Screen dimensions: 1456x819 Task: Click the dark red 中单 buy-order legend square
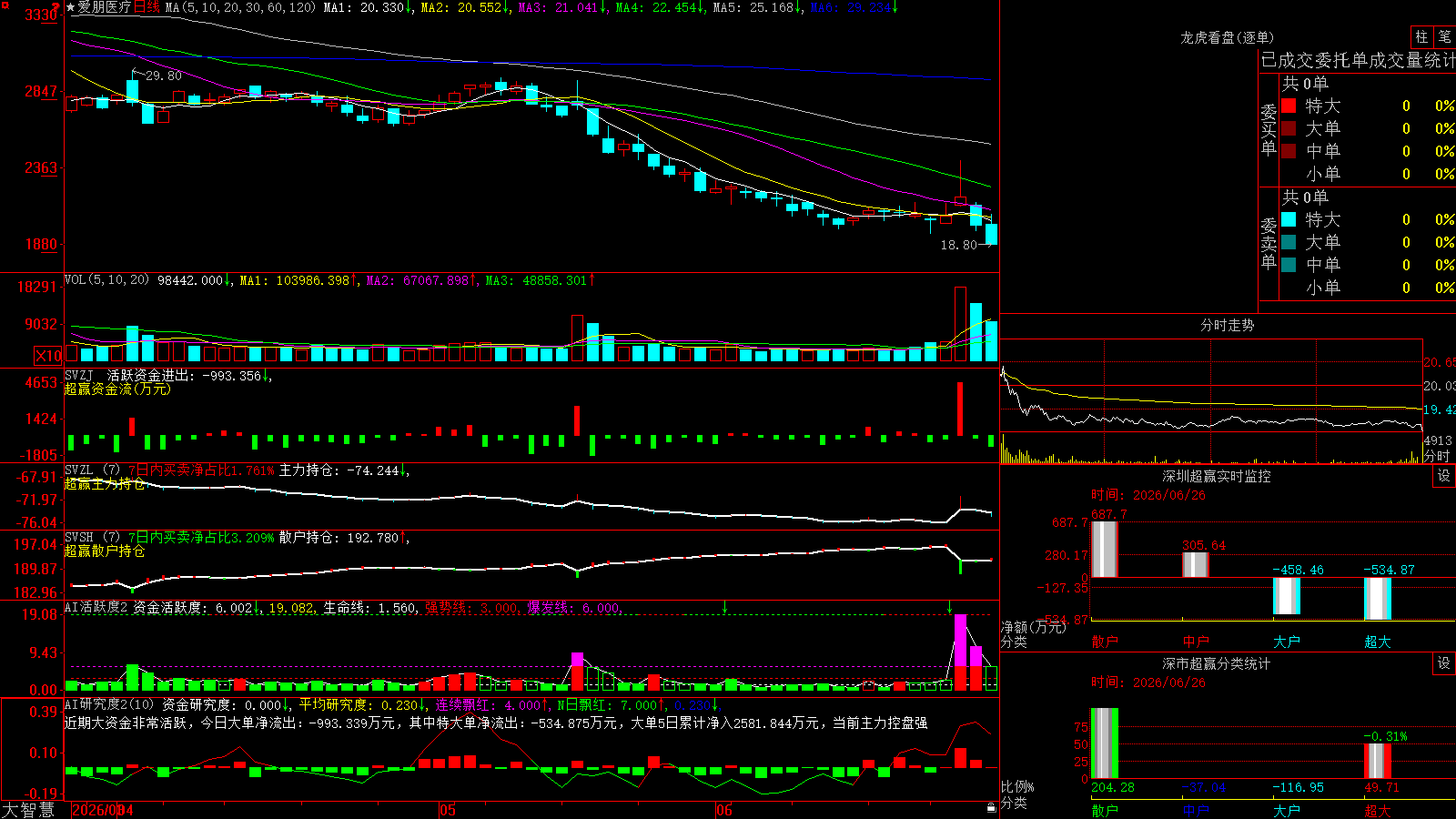click(x=1289, y=151)
